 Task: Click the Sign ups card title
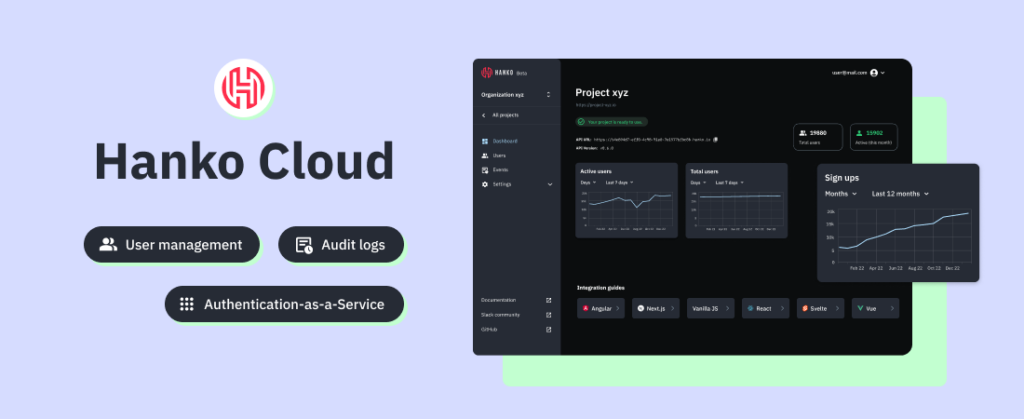(842, 178)
